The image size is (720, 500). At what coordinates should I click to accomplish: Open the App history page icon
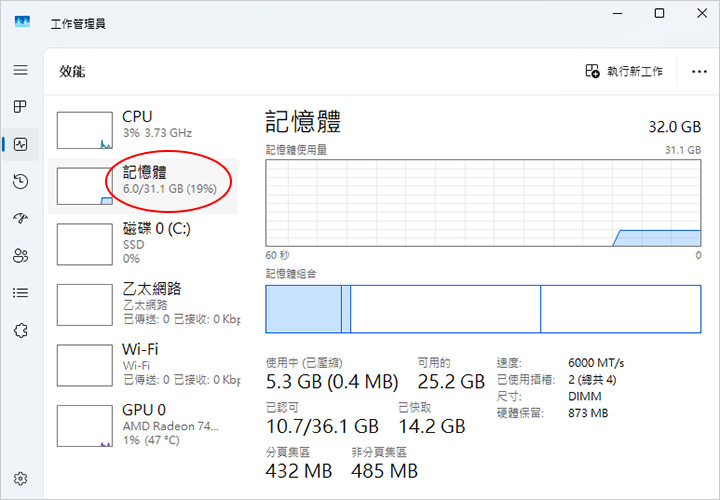[x=21, y=181]
